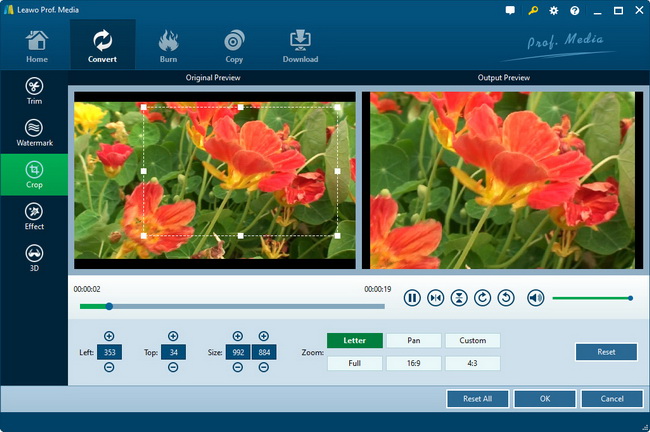650x432 pixels.
Task: Click the Reset All button
Action: (x=478, y=399)
